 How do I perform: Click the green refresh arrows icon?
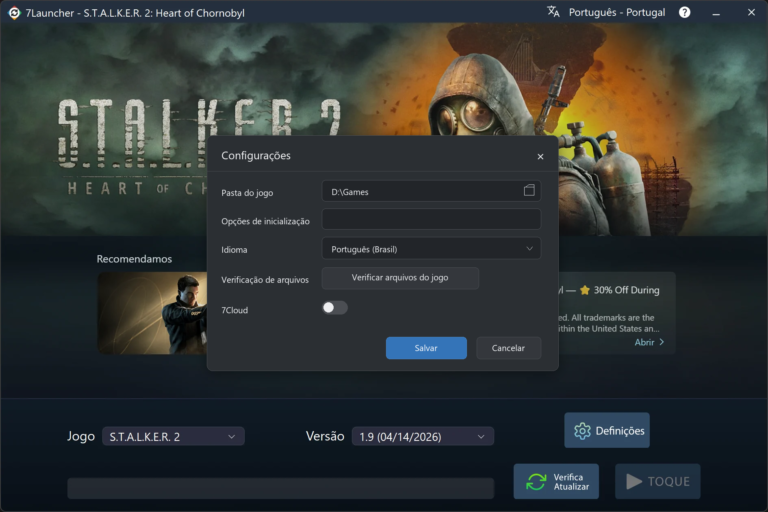(x=536, y=482)
